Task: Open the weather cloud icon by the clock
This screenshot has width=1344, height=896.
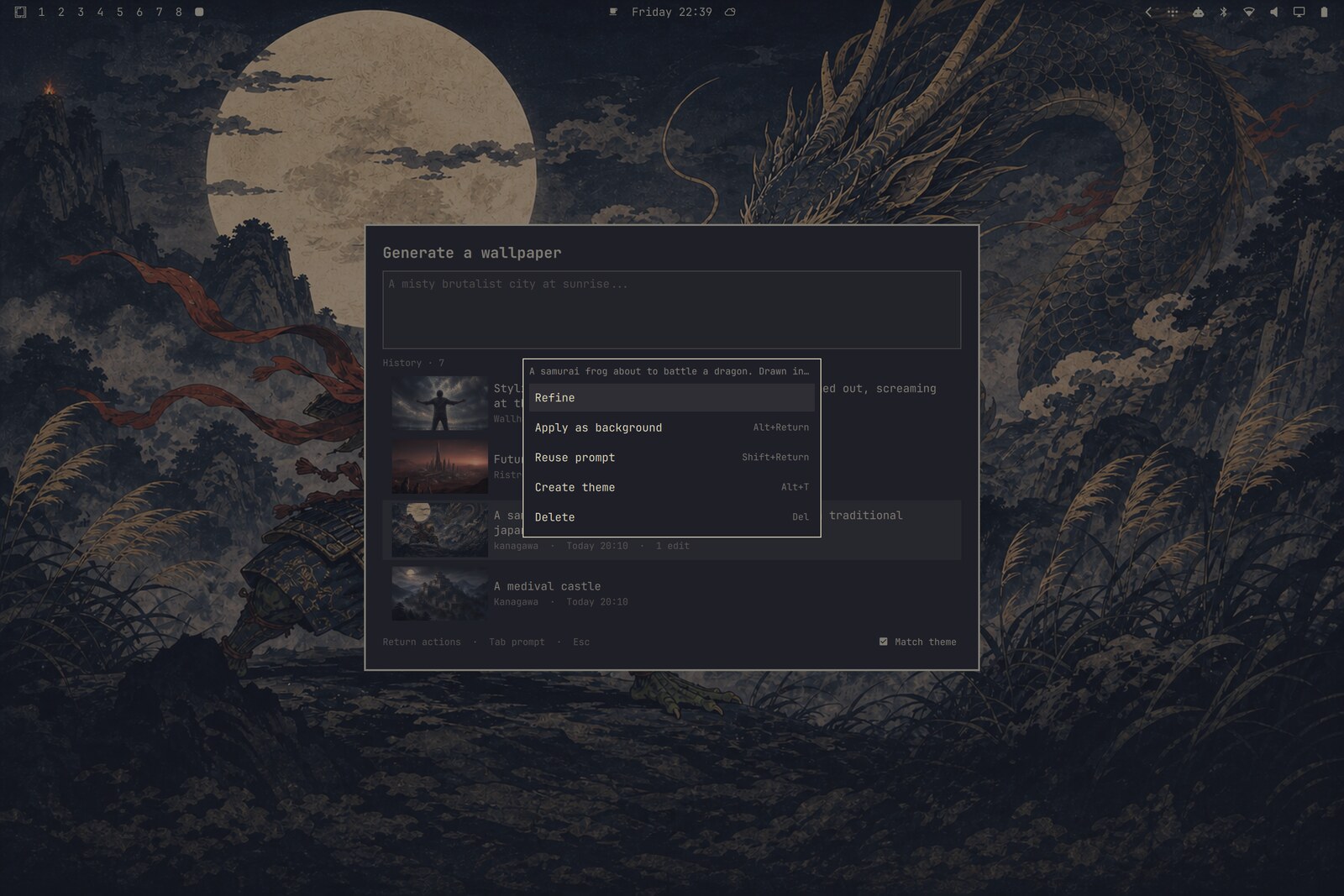Action: click(730, 12)
